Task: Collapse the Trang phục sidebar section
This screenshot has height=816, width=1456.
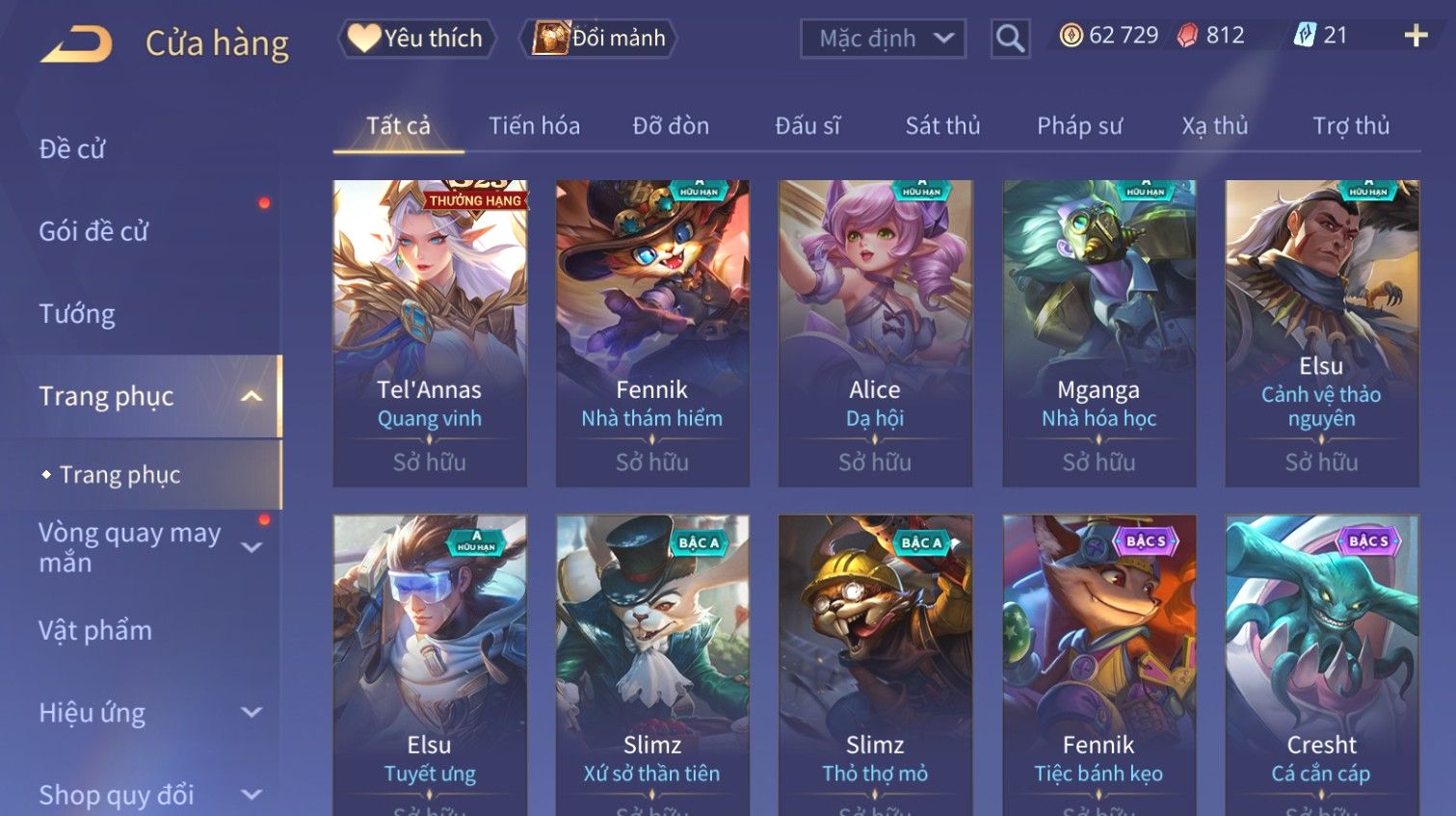Action: (251, 396)
